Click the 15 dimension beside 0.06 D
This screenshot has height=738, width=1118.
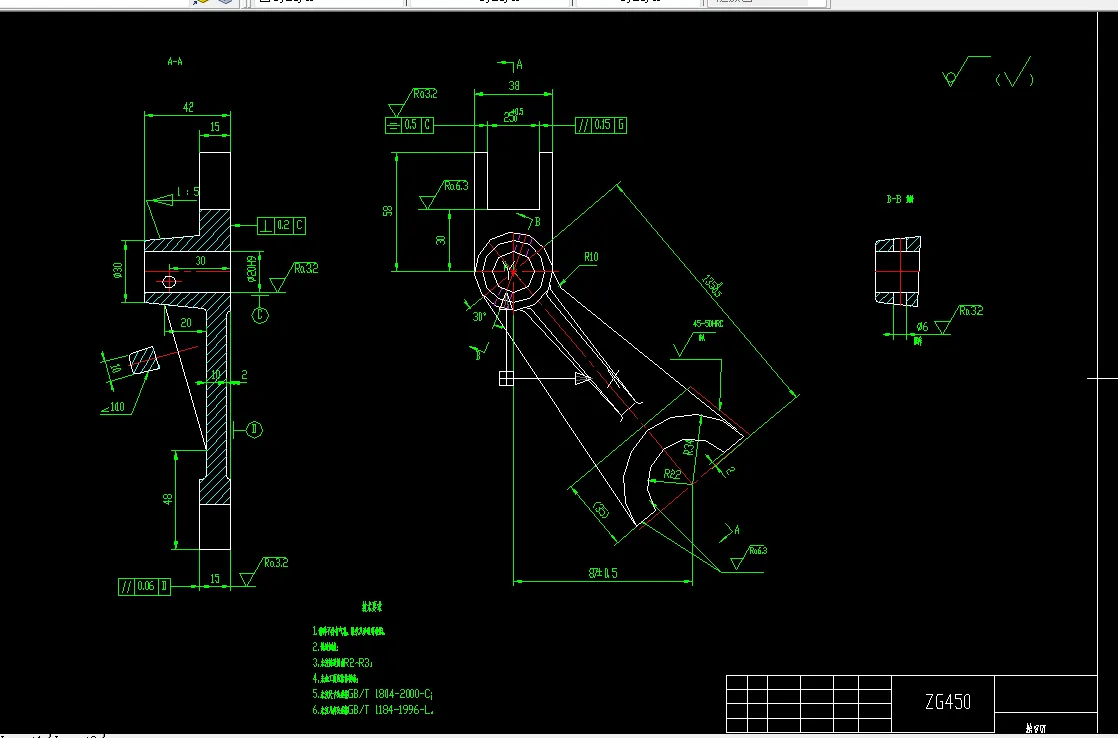(x=215, y=579)
